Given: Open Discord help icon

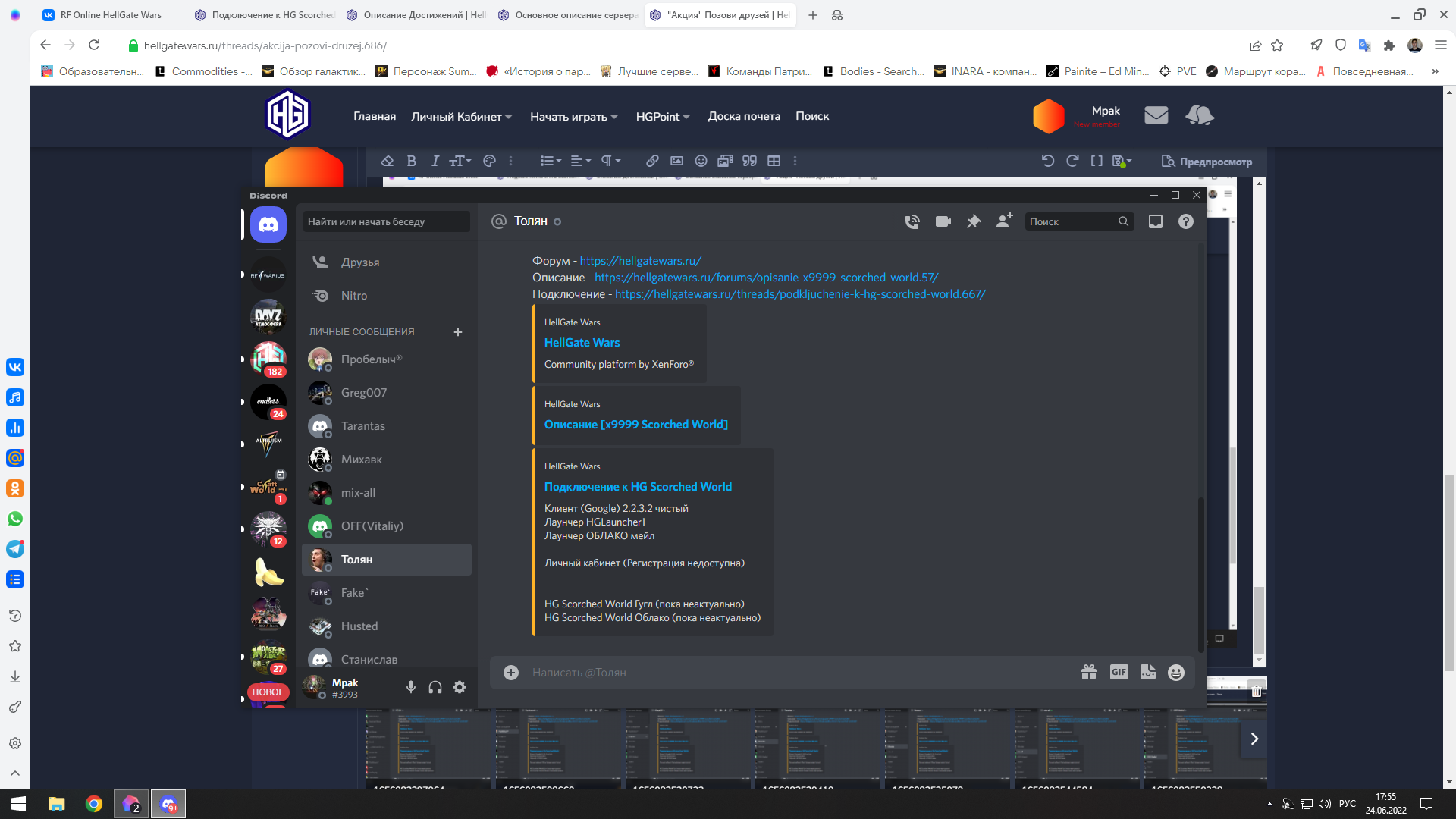Looking at the screenshot, I should (x=1186, y=221).
